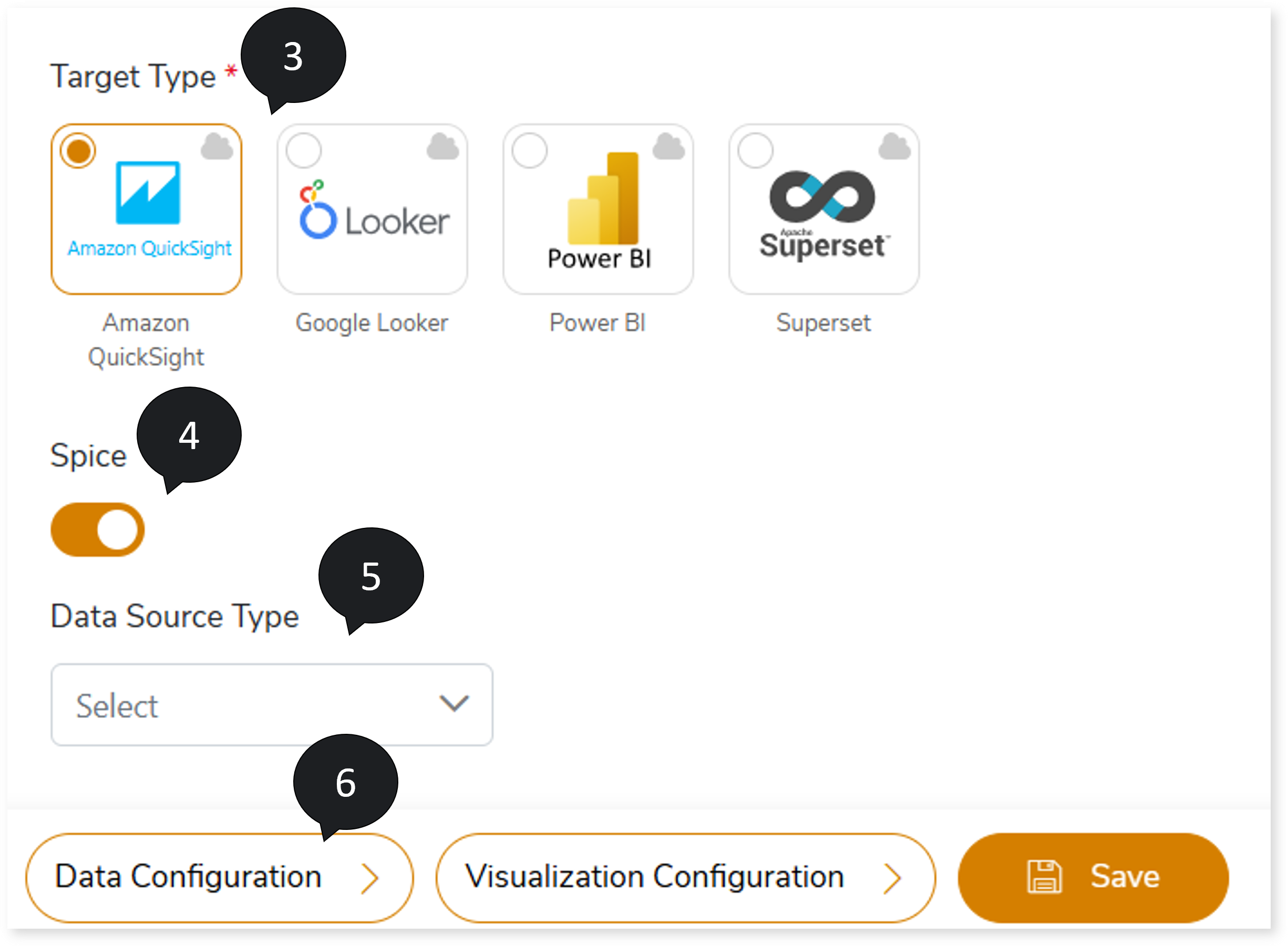Viewport: 1288px width, 946px height.
Task: Click the 'Google Looker' caption text
Action: pyautogui.click(x=372, y=323)
